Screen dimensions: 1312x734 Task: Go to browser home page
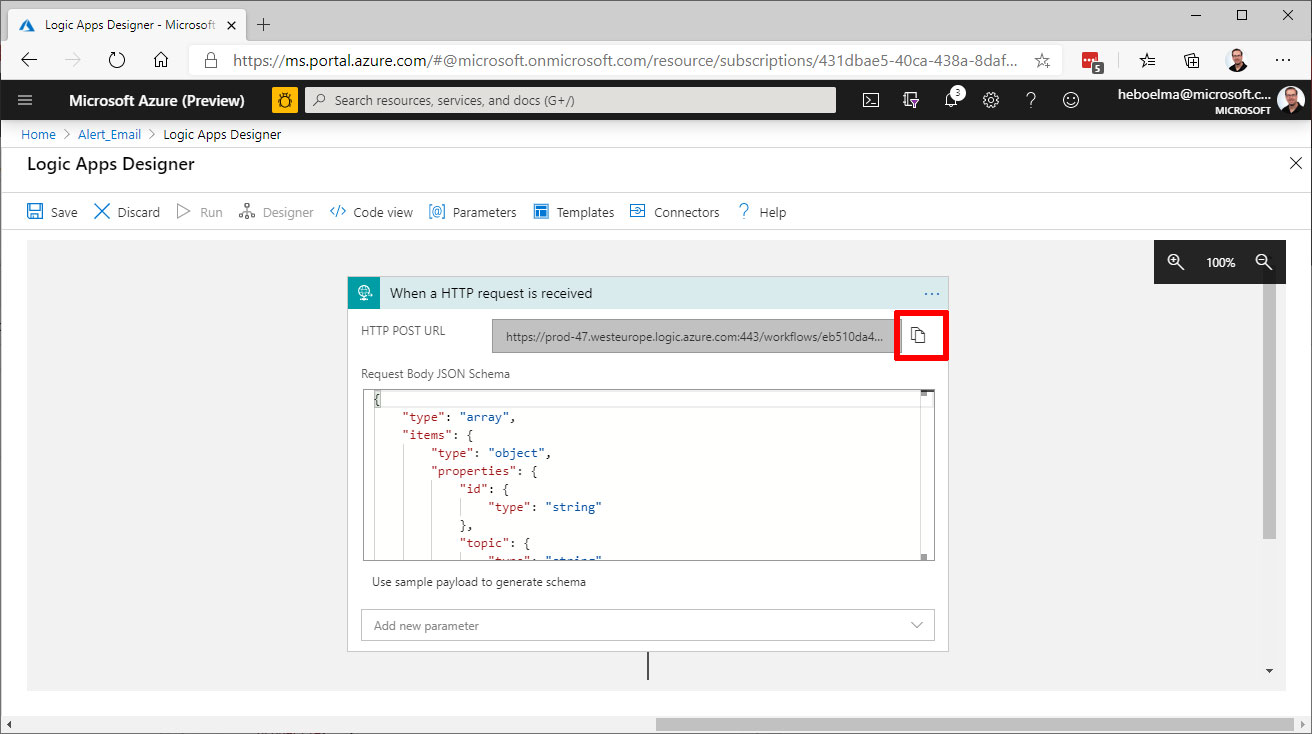(160, 60)
